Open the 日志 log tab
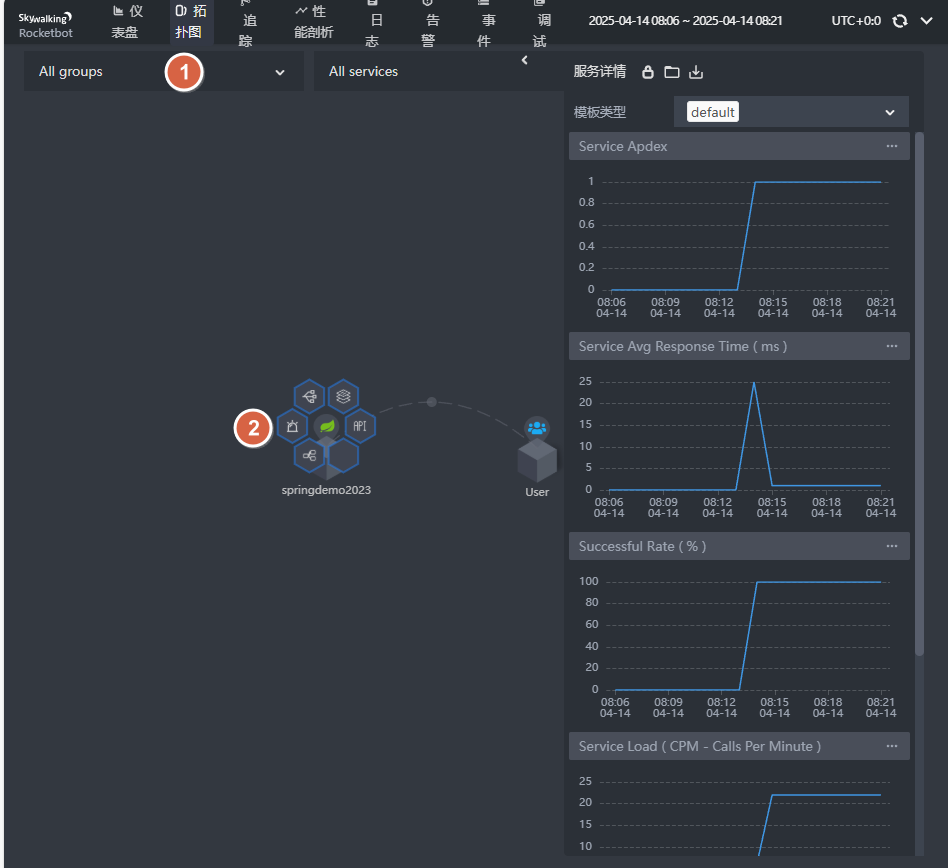948x868 pixels. tap(374, 22)
